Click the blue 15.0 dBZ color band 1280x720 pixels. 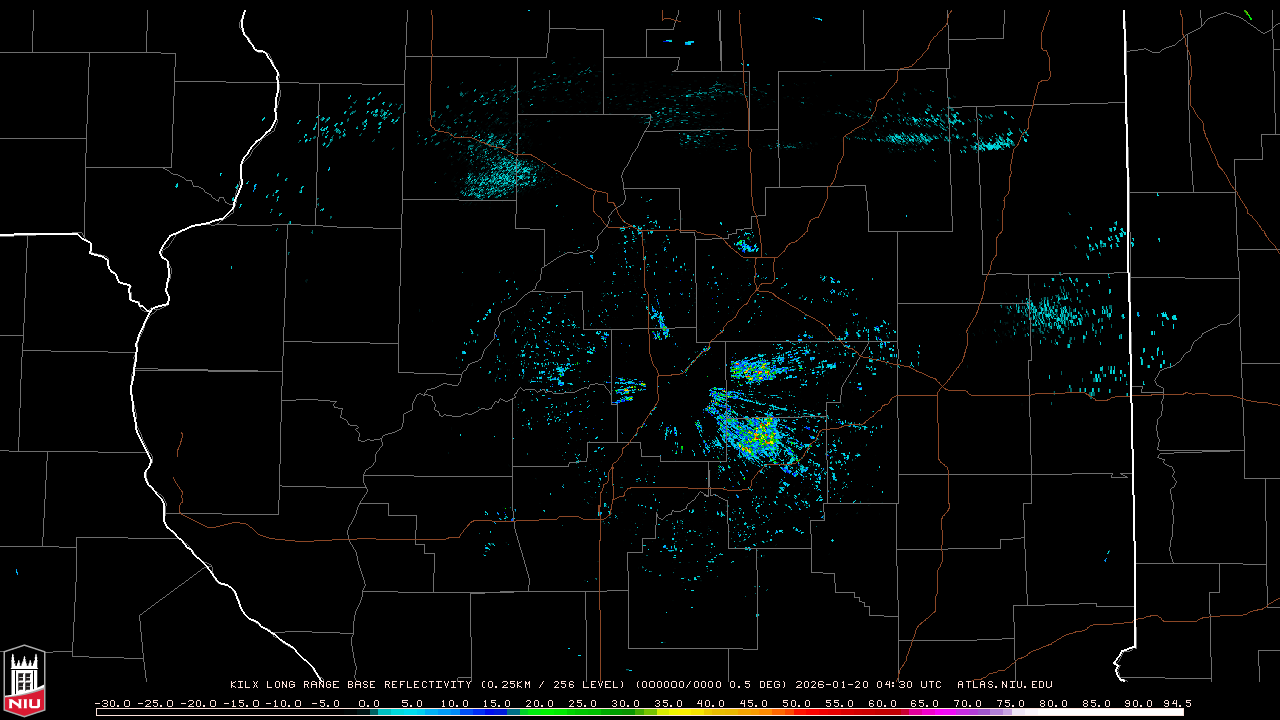click(497, 712)
